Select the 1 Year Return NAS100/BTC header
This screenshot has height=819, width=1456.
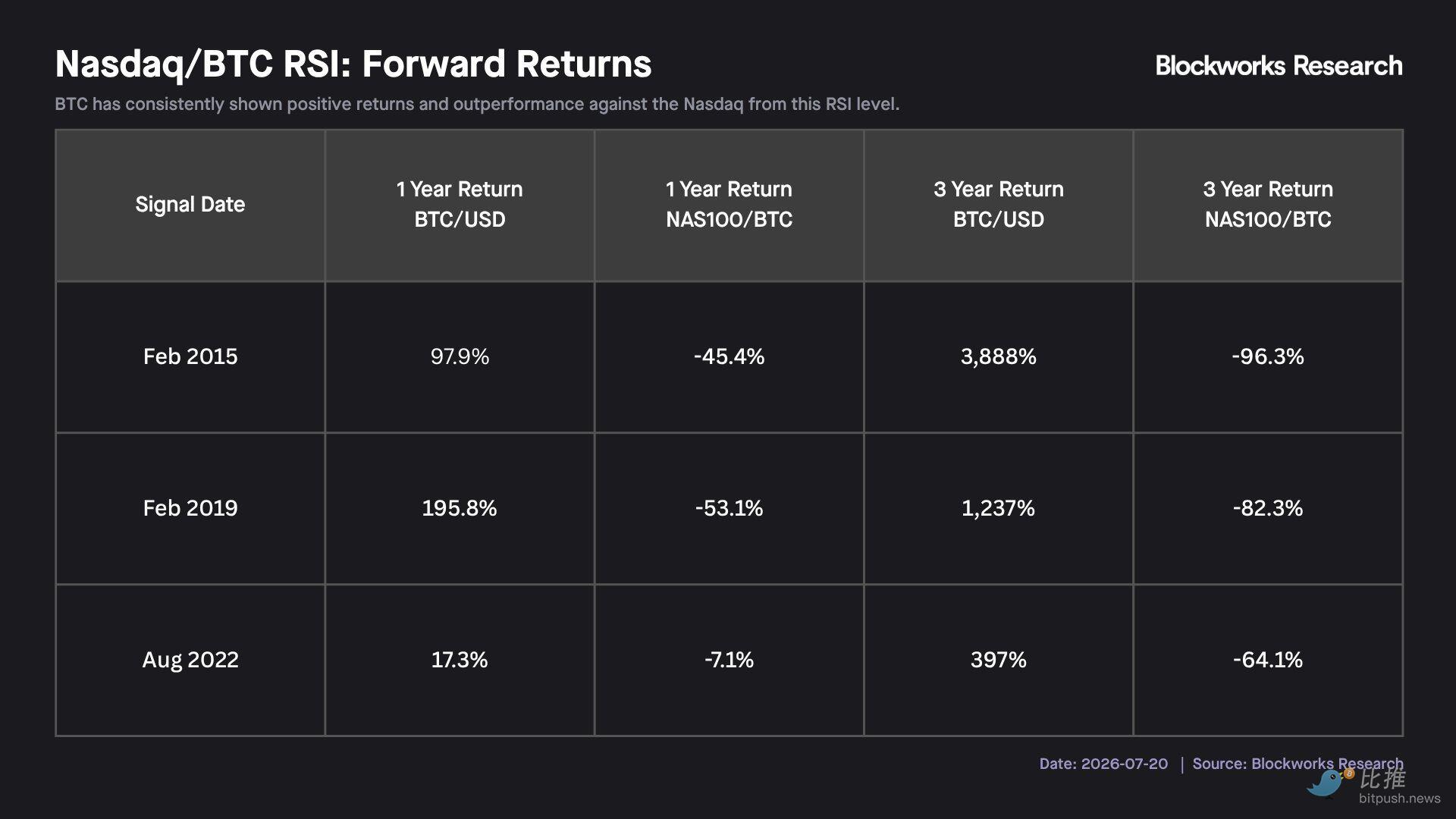click(x=729, y=205)
